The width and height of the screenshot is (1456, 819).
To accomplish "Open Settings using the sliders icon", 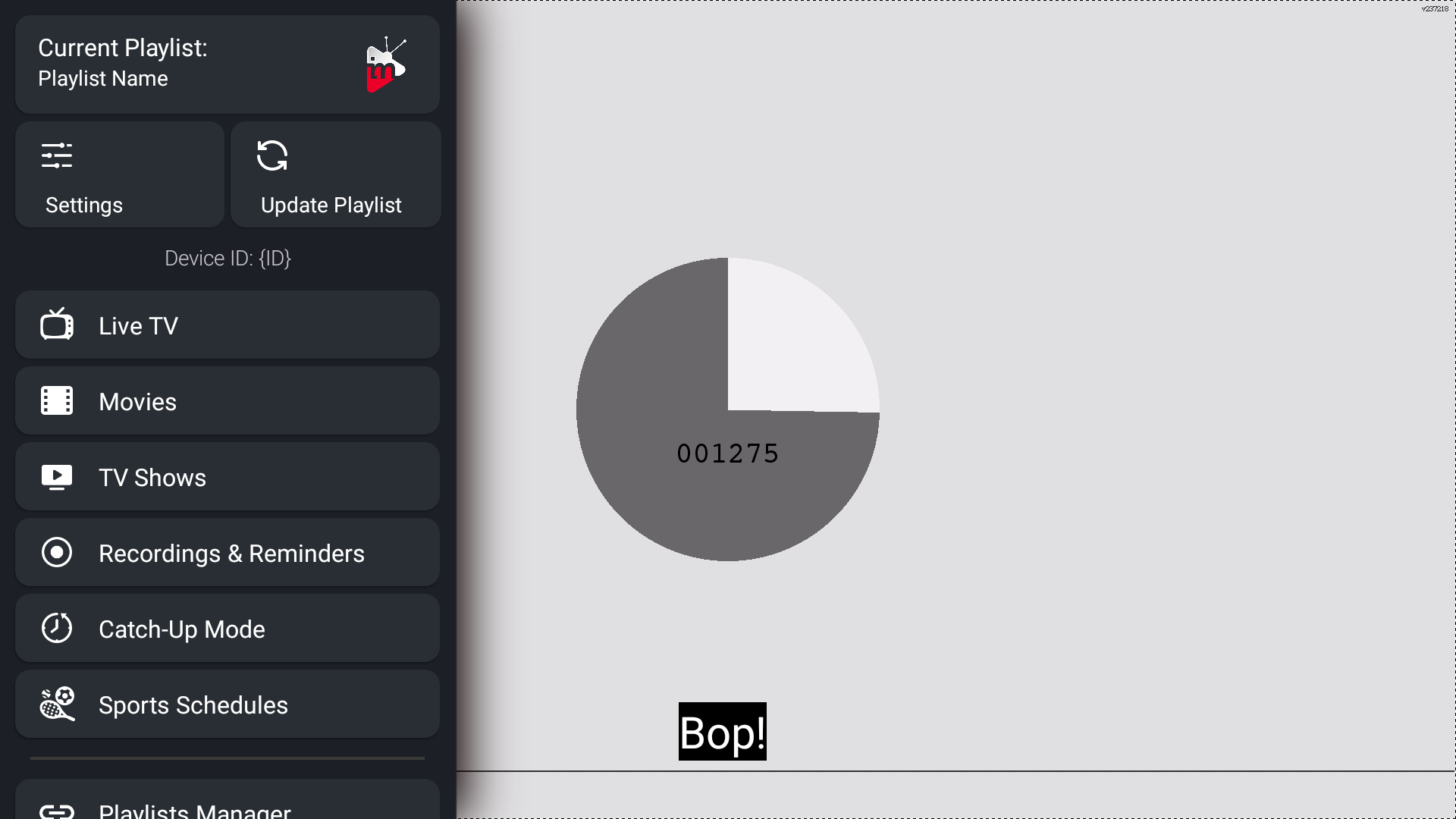I will point(55,155).
